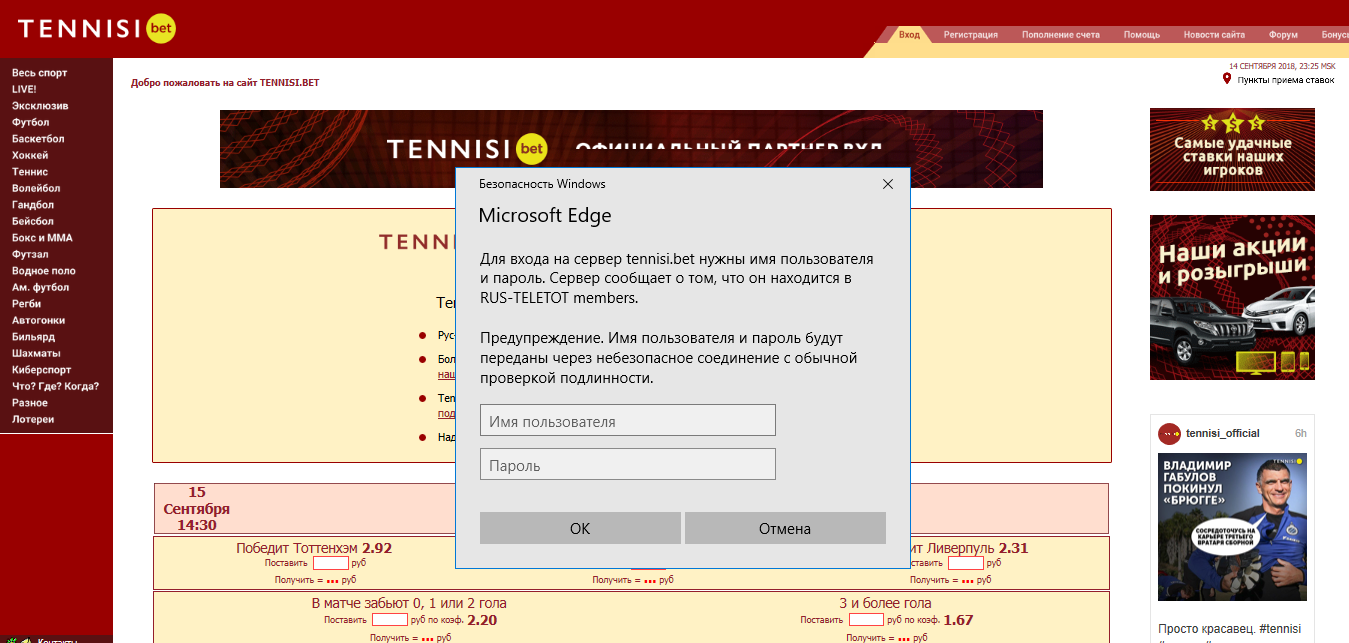Close the Windows Security dialog
1349x643 pixels.
tap(887, 184)
